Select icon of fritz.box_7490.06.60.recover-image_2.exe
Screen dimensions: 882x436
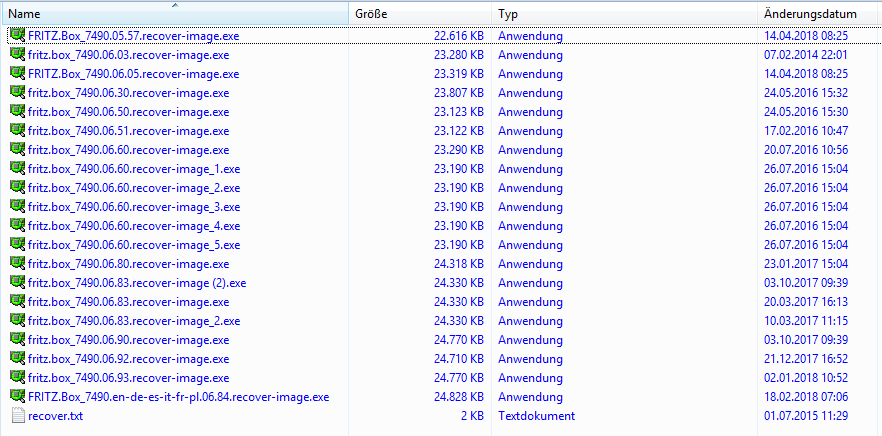point(18,187)
